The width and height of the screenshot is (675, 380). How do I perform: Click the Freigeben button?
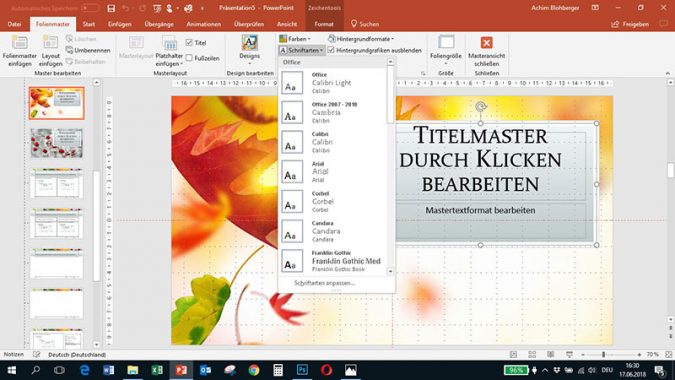tap(630, 24)
